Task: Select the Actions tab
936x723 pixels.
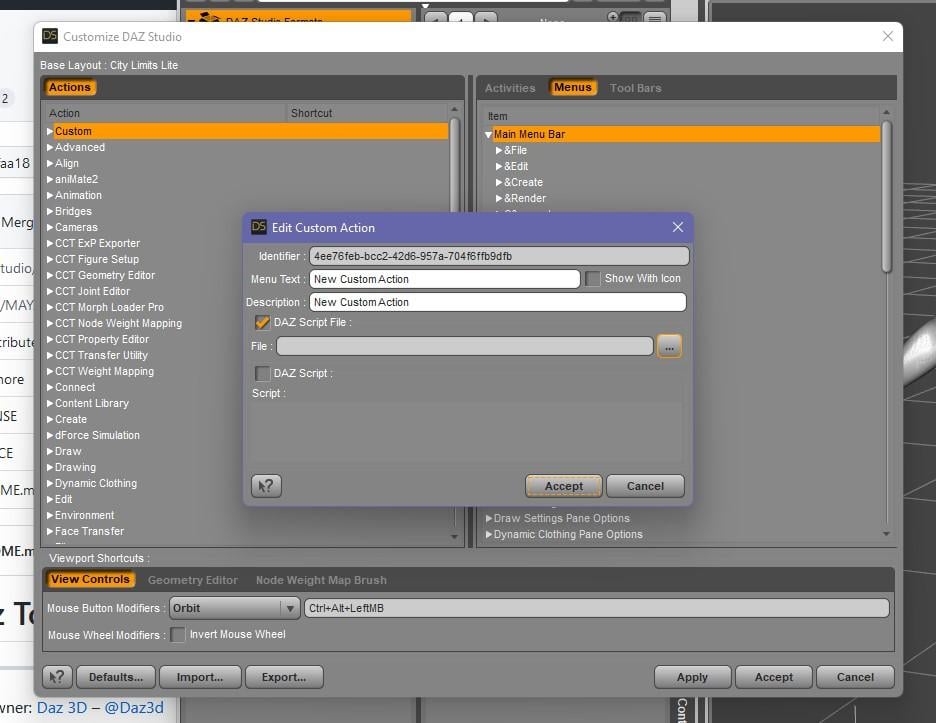Action: 69,87
